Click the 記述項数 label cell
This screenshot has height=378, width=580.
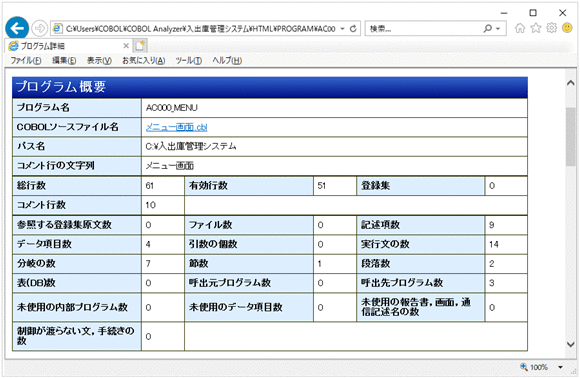tap(421, 225)
